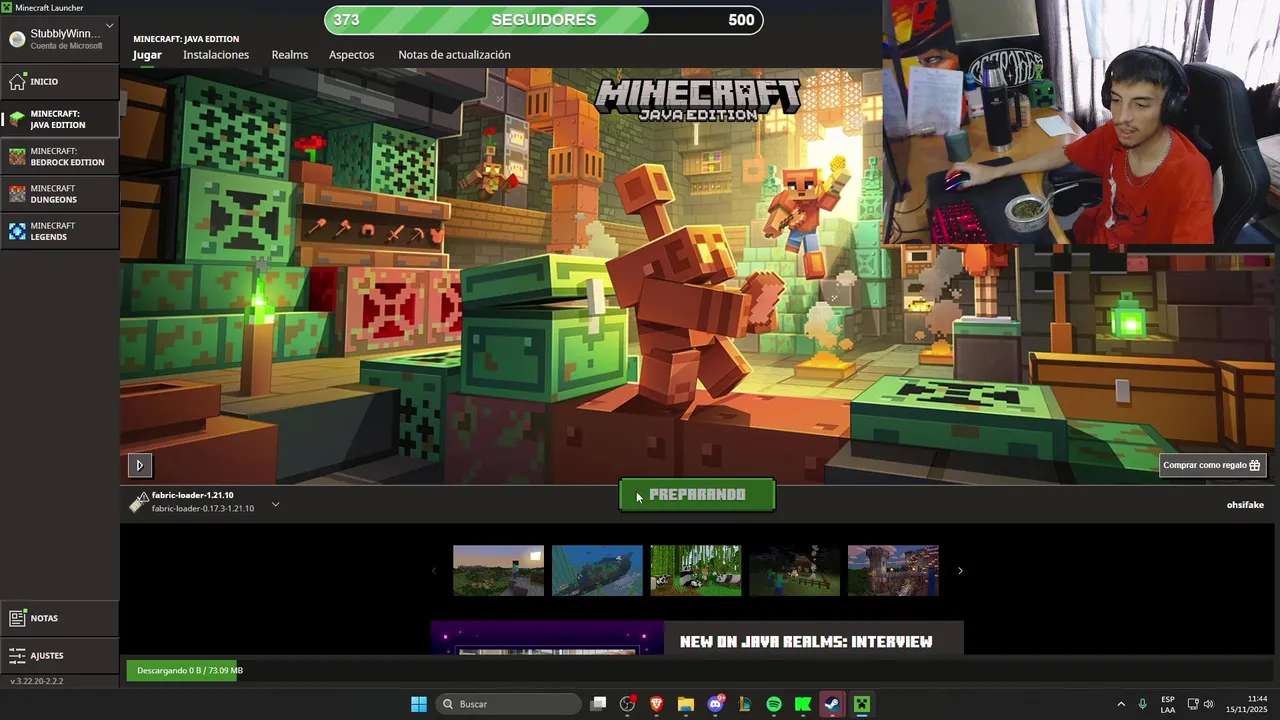Select Minecraft: Java Edition in sidebar
1280x720 pixels.
[x=59, y=119]
